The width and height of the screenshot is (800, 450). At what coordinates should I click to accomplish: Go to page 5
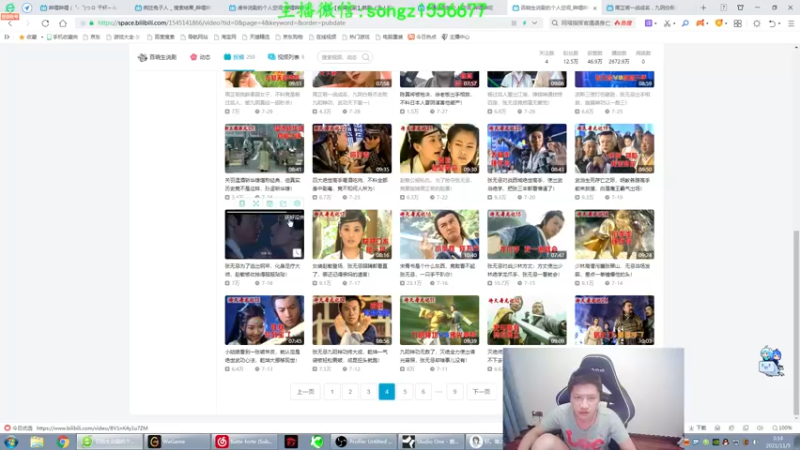pyautogui.click(x=405, y=392)
